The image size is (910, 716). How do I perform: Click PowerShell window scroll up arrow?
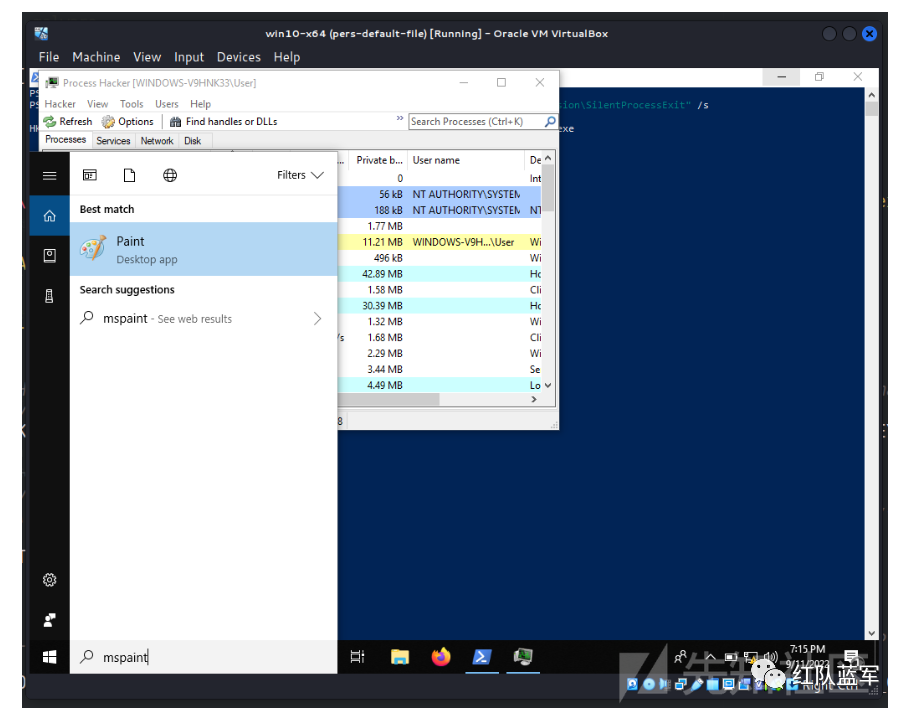[x=872, y=95]
